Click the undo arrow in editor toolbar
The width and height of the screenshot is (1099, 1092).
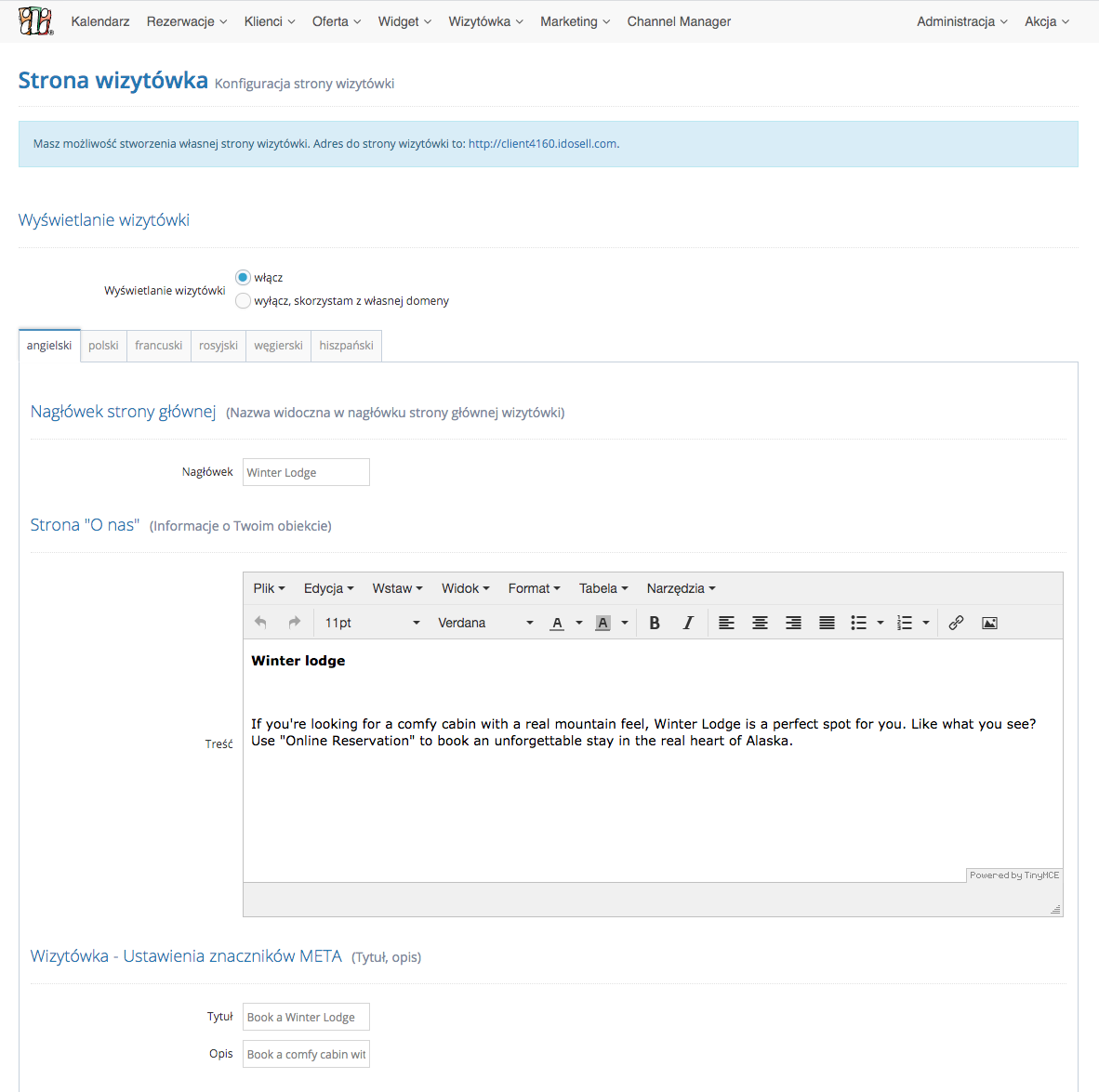[x=260, y=623]
